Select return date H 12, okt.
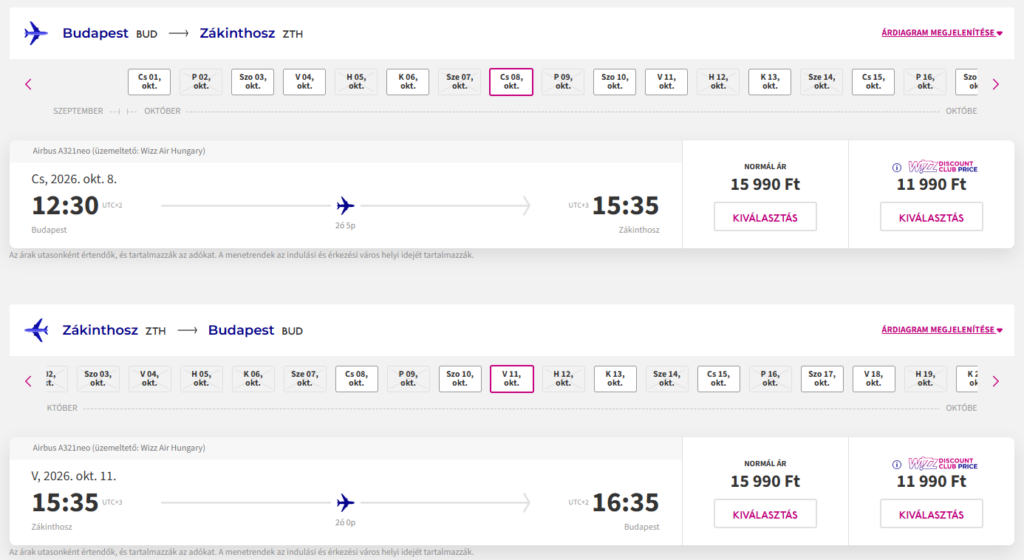 pos(563,379)
